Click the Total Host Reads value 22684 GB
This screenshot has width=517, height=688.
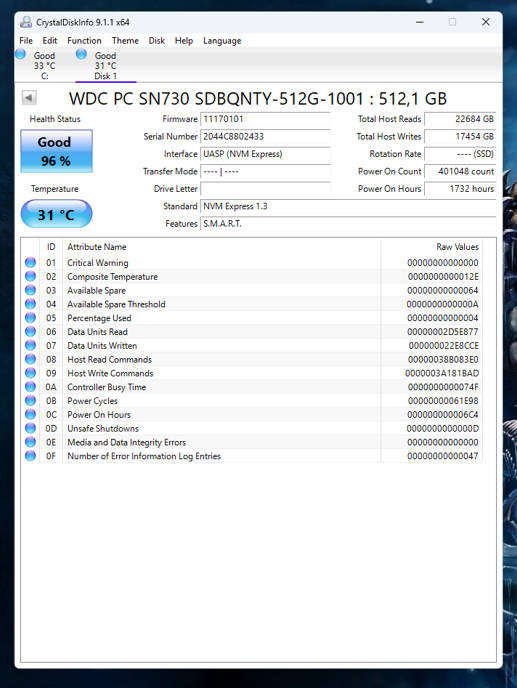coord(460,119)
